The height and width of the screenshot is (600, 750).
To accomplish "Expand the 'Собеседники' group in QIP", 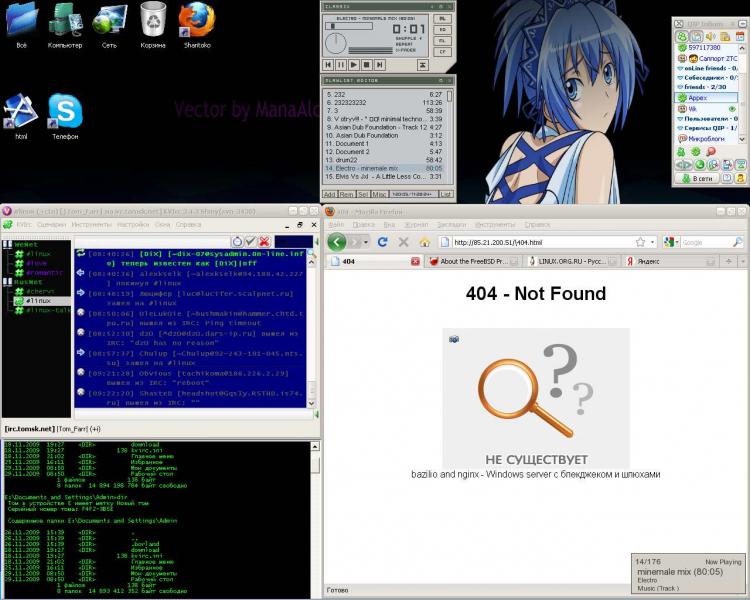I will pyautogui.click(x=680, y=78).
